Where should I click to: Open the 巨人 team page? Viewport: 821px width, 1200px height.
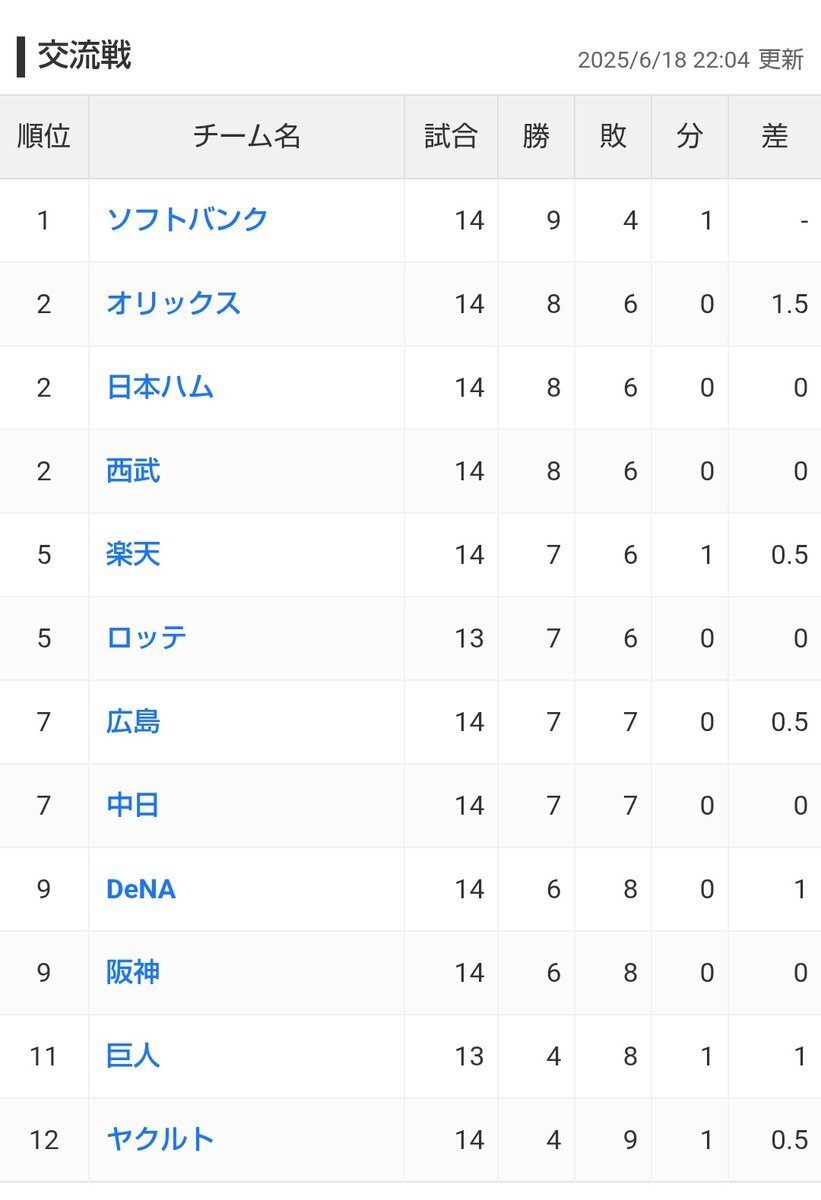[133, 1056]
